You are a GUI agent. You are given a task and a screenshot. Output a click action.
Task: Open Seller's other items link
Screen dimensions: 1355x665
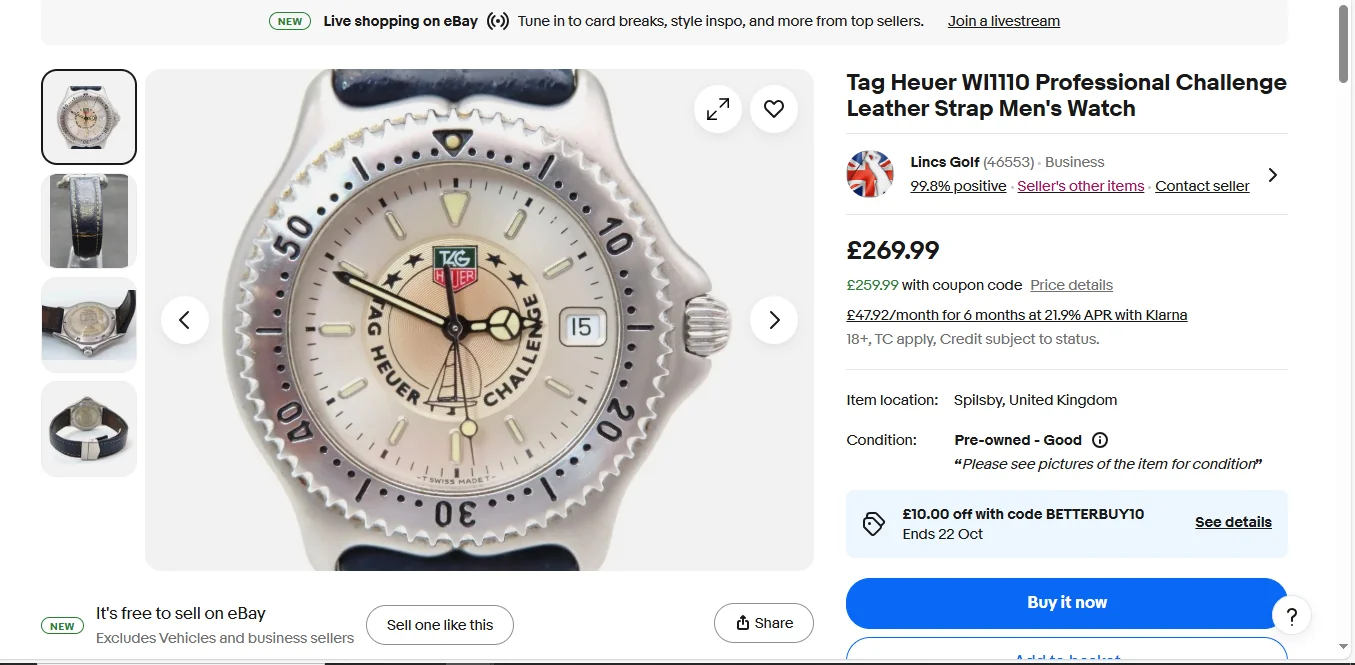[x=1080, y=186]
